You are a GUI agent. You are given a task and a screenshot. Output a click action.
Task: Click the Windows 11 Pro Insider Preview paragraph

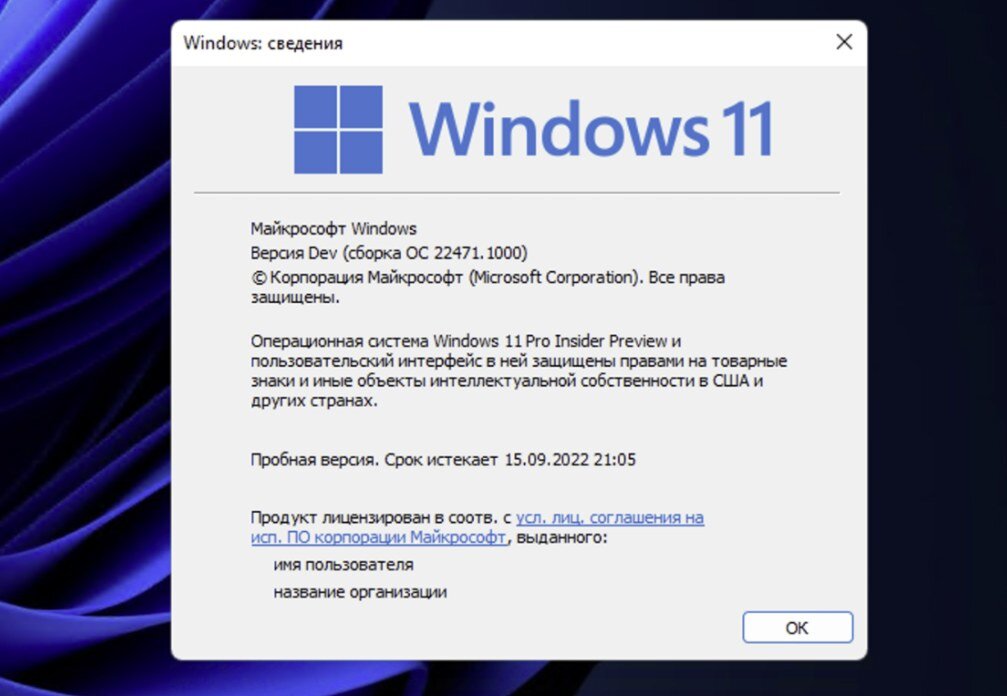point(519,370)
